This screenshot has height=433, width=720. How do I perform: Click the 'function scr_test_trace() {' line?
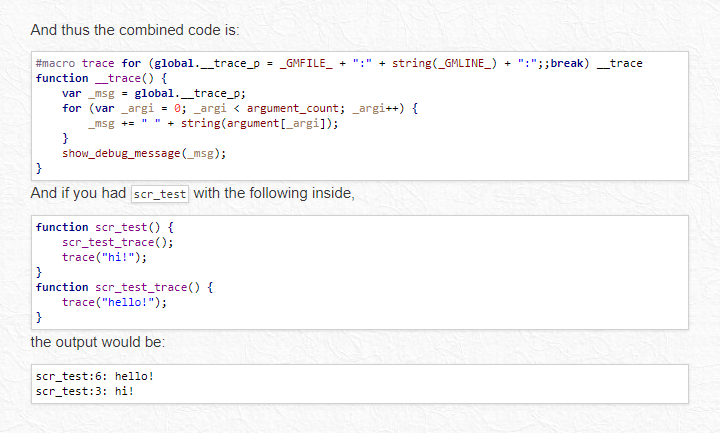pyautogui.click(x=124, y=287)
